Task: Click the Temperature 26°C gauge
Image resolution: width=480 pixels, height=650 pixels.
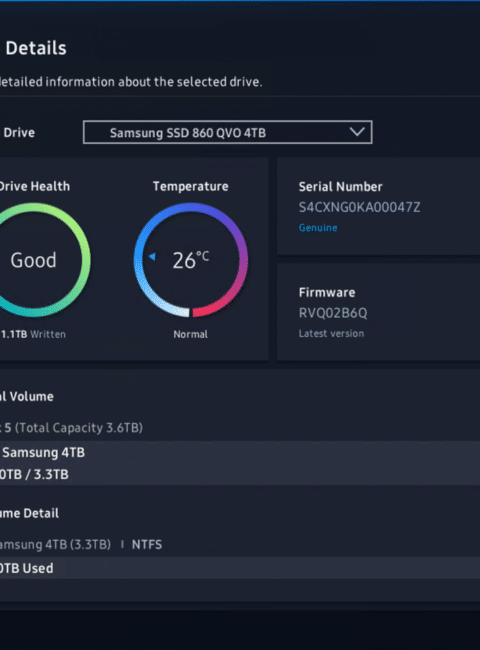Action: [191, 260]
